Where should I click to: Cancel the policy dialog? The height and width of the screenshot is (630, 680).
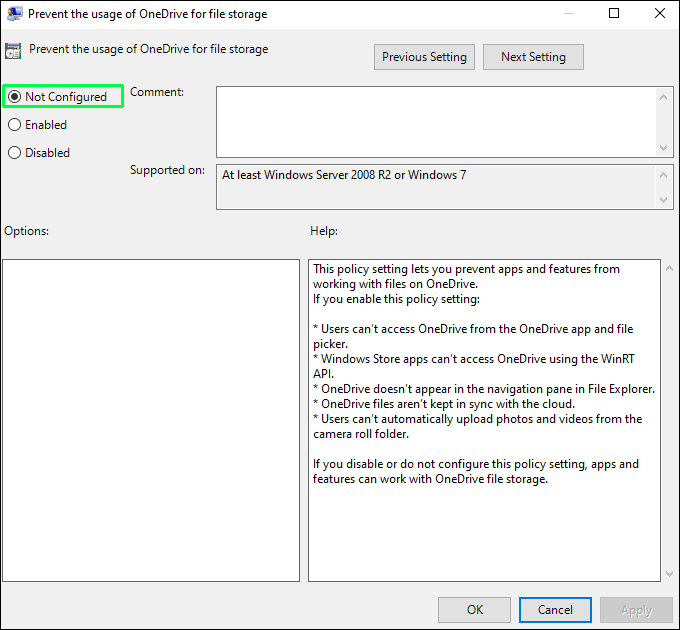click(555, 610)
